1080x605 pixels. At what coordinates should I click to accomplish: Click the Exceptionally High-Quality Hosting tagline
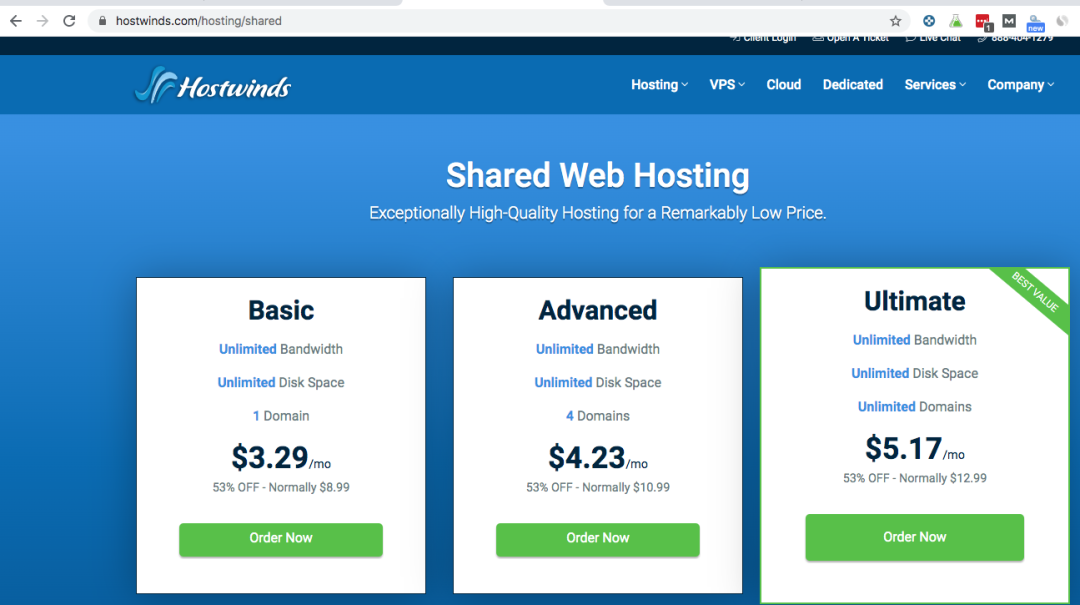(598, 213)
